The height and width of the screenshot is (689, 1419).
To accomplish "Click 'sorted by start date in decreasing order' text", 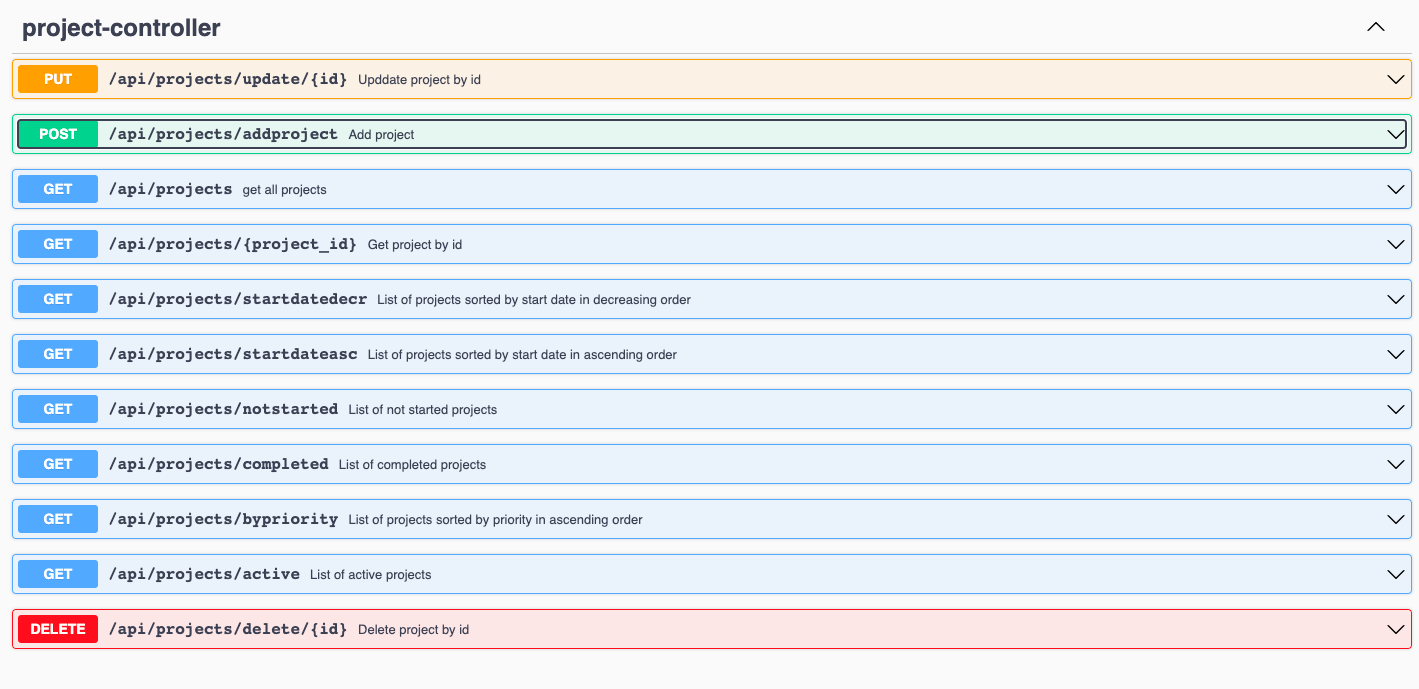I will (575, 299).
